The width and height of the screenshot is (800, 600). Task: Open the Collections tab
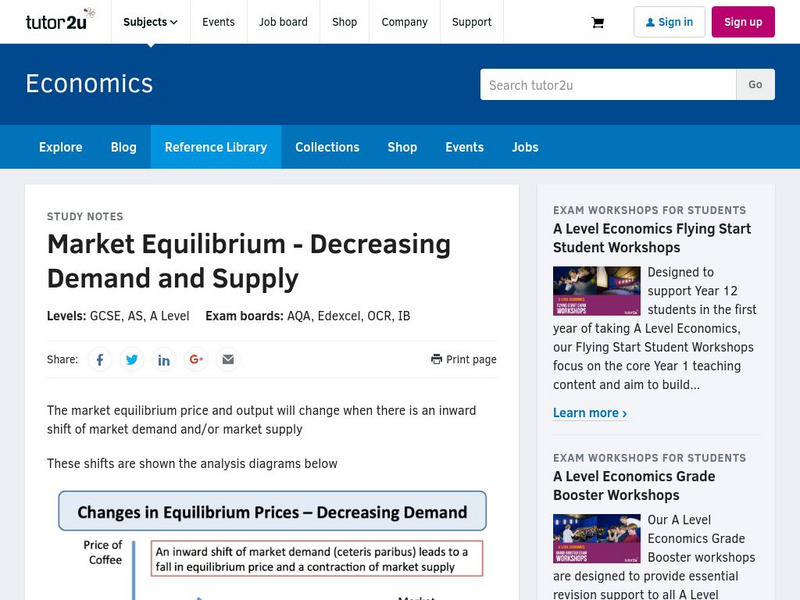pos(327,147)
